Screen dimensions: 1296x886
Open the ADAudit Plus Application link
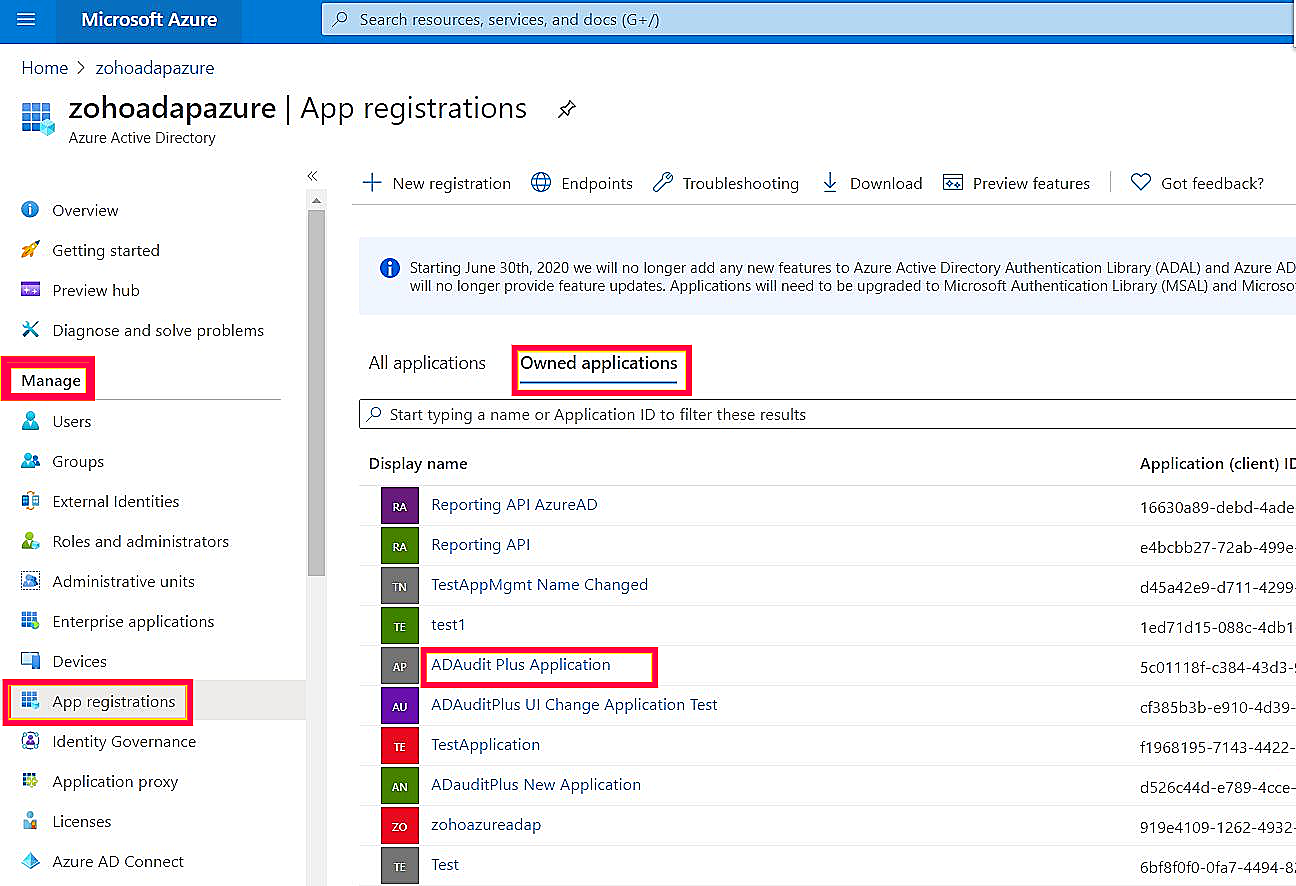tap(520, 665)
